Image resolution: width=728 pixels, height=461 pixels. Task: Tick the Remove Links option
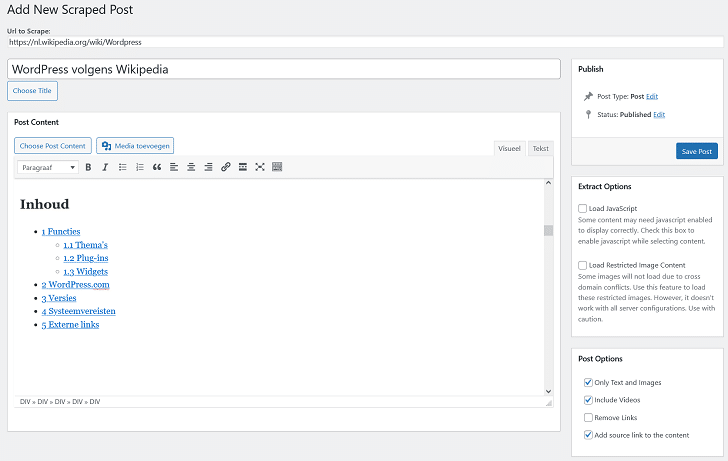(x=588, y=417)
